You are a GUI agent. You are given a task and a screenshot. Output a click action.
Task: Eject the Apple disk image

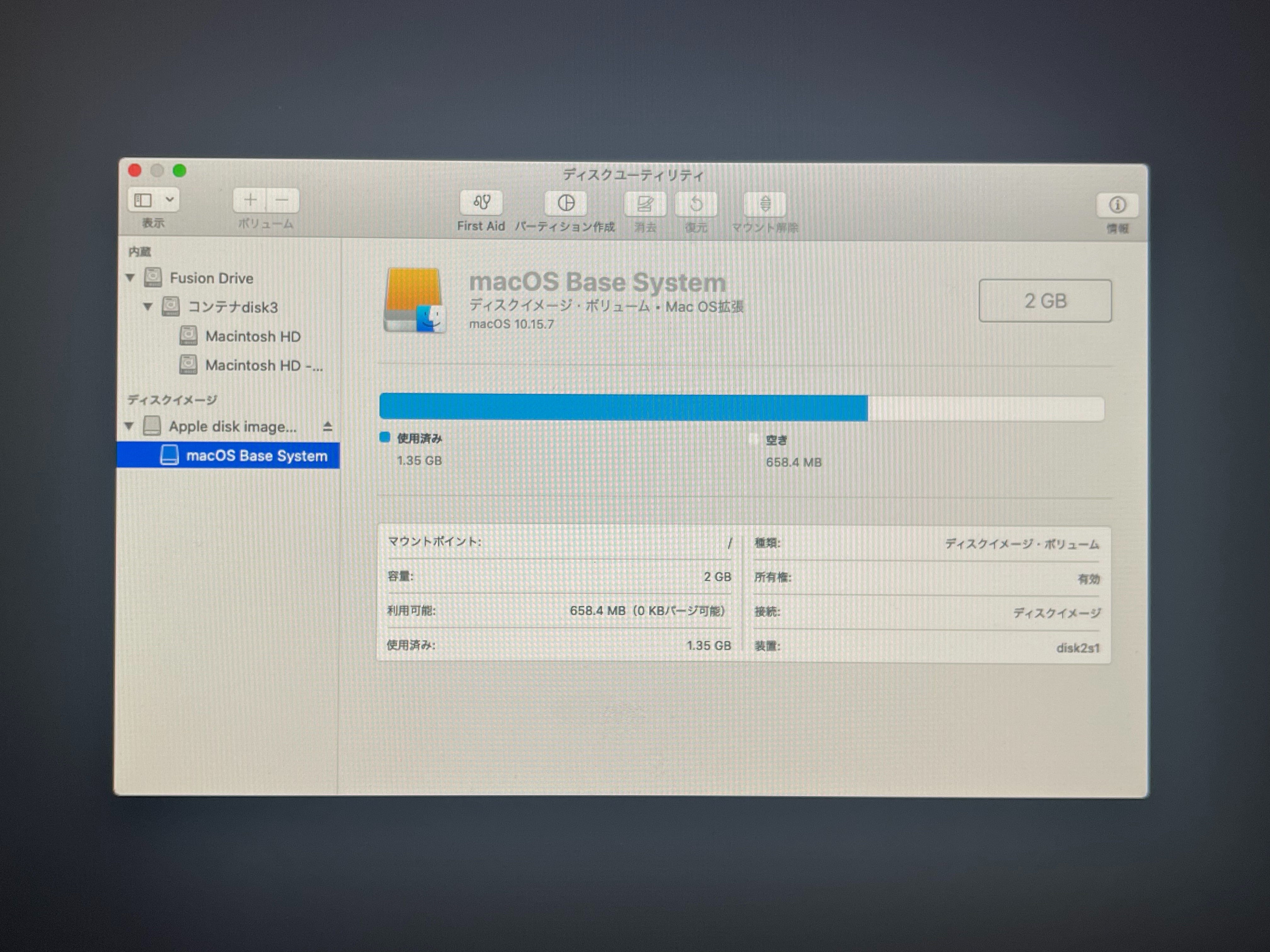click(327, 426)
